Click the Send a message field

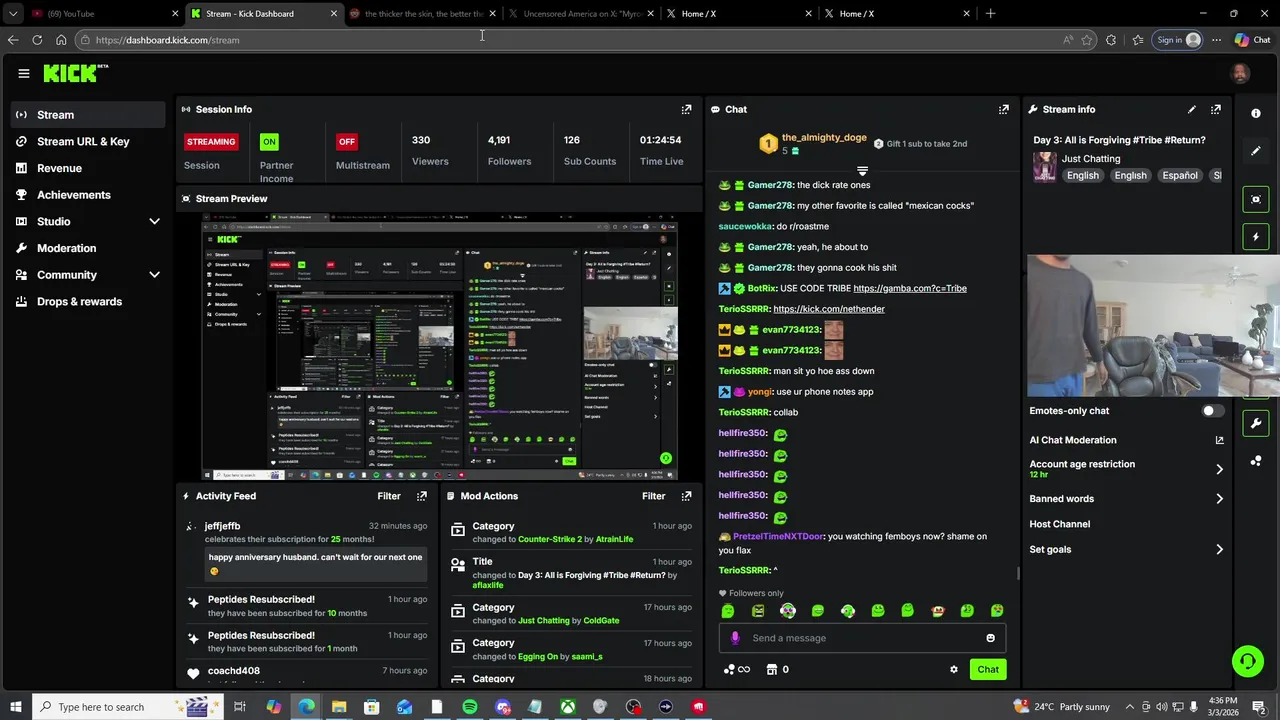click(862, 638)
